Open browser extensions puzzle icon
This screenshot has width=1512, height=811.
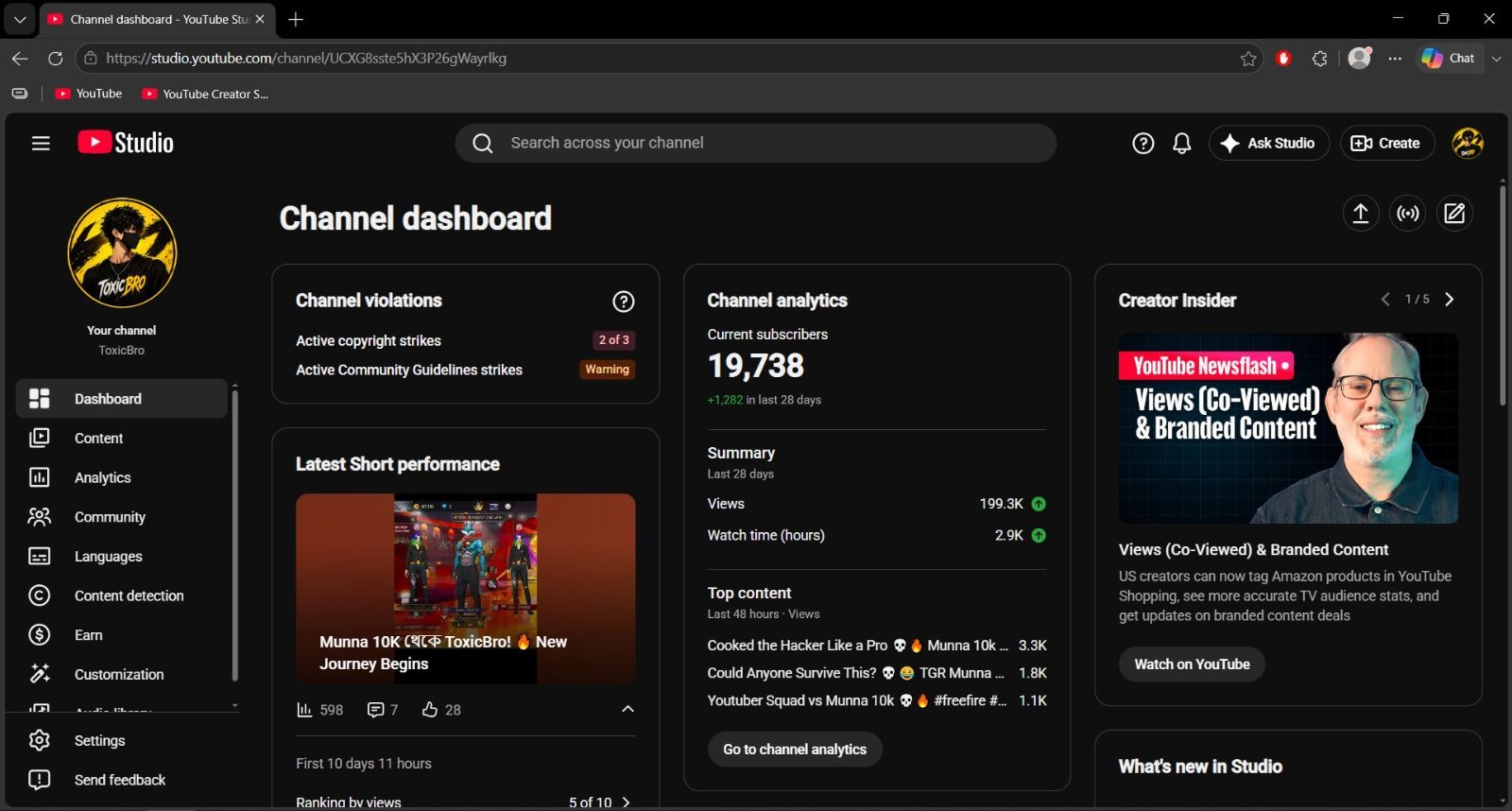point(1320,59)
